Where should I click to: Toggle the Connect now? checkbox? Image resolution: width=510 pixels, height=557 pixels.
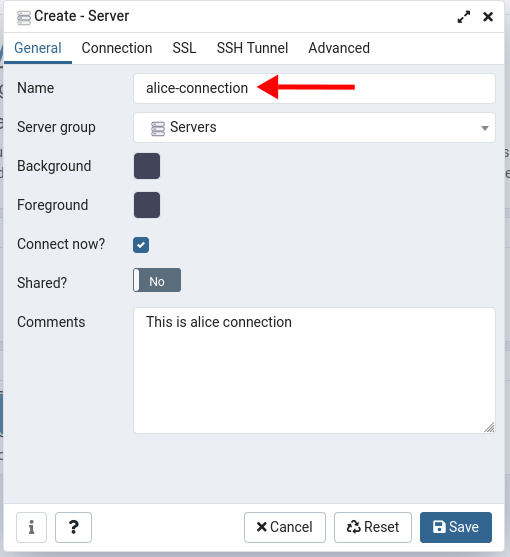[x=141, y=245]
